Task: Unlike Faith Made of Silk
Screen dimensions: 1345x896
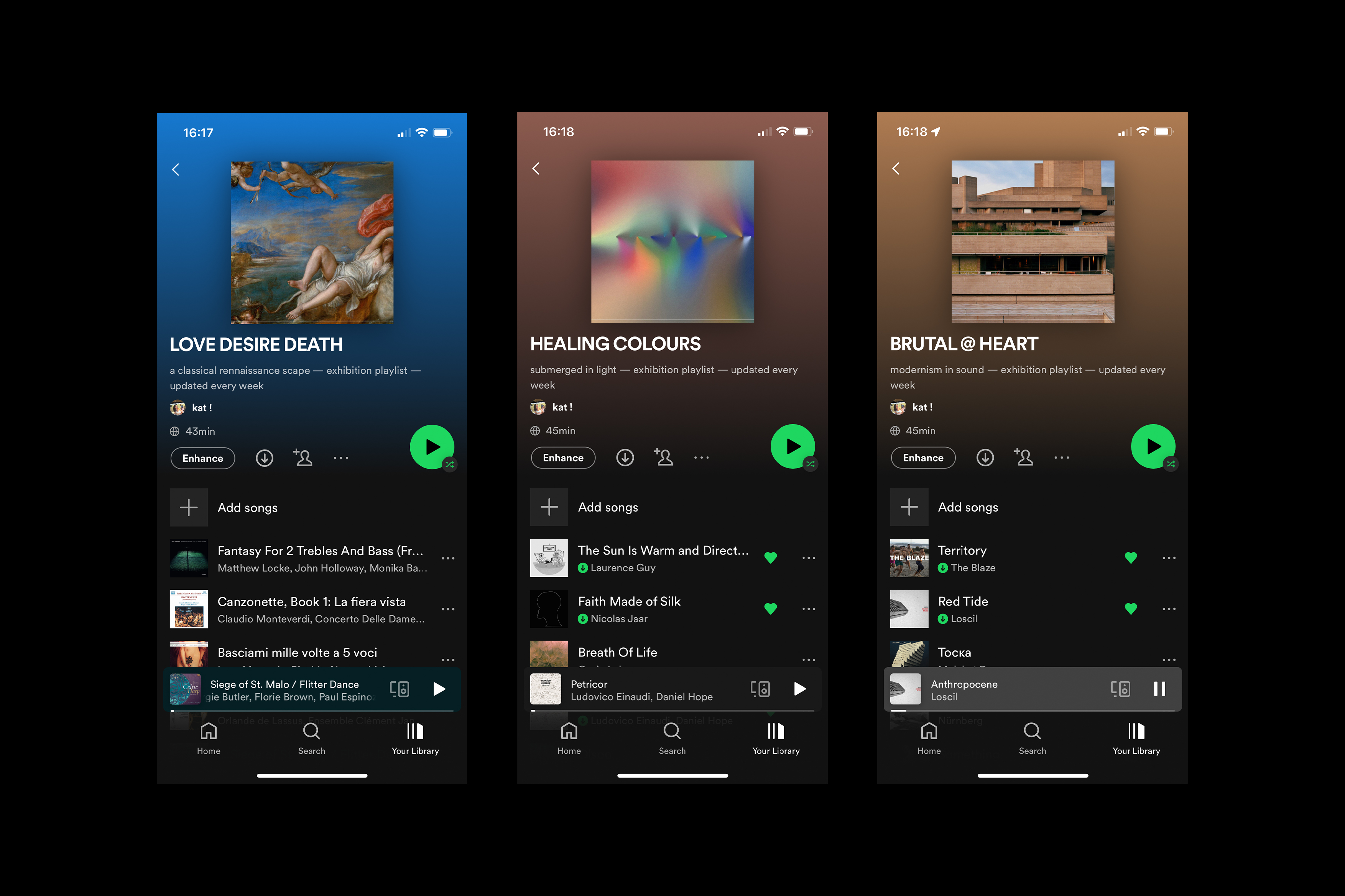Action: (x=770, y=609)
